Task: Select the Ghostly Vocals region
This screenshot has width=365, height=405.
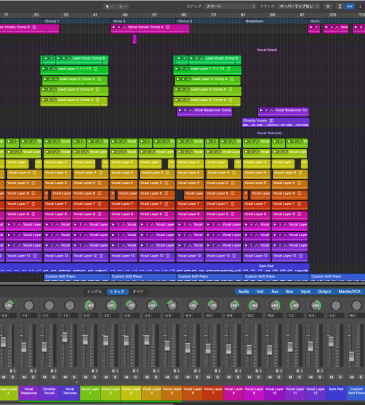Action: [x=276, y=122]
